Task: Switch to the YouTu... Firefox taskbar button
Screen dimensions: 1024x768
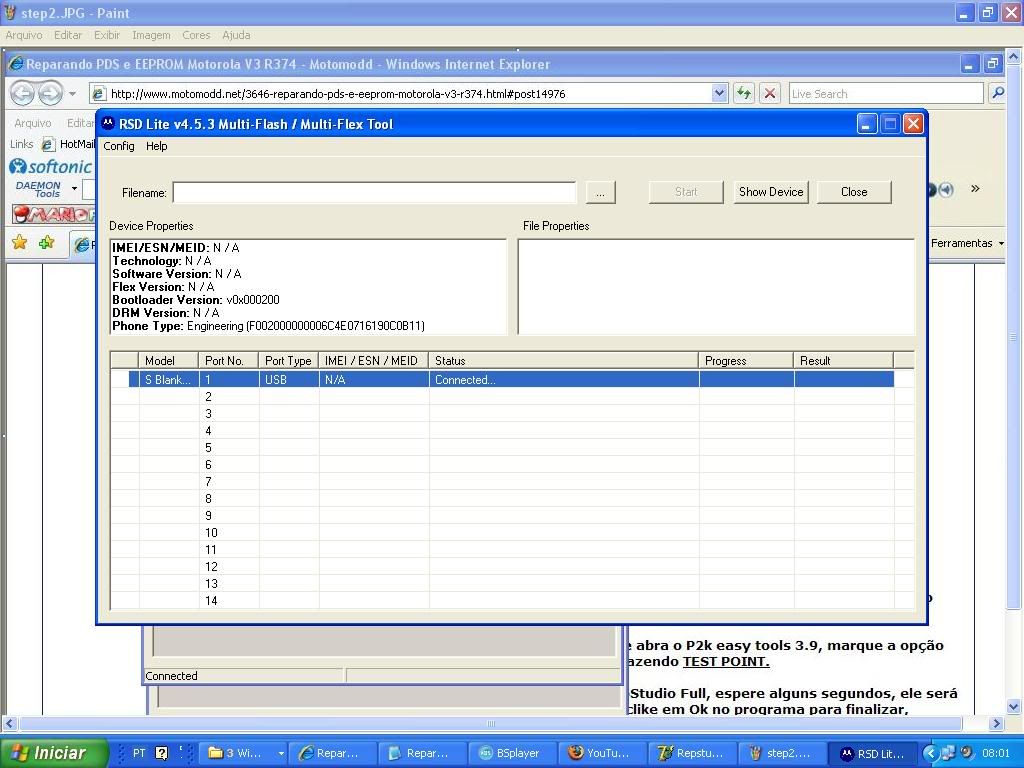Action: click(603, 753)
